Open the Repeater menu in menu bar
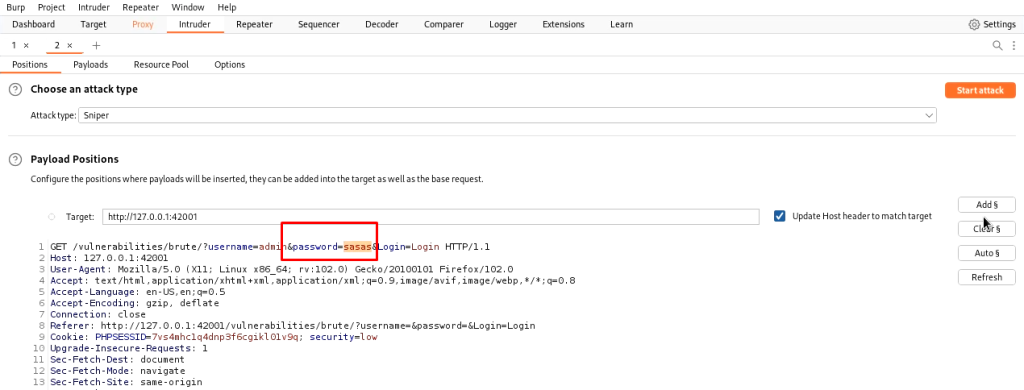Viewport: 1024px width, 390px height. point(140,7)
